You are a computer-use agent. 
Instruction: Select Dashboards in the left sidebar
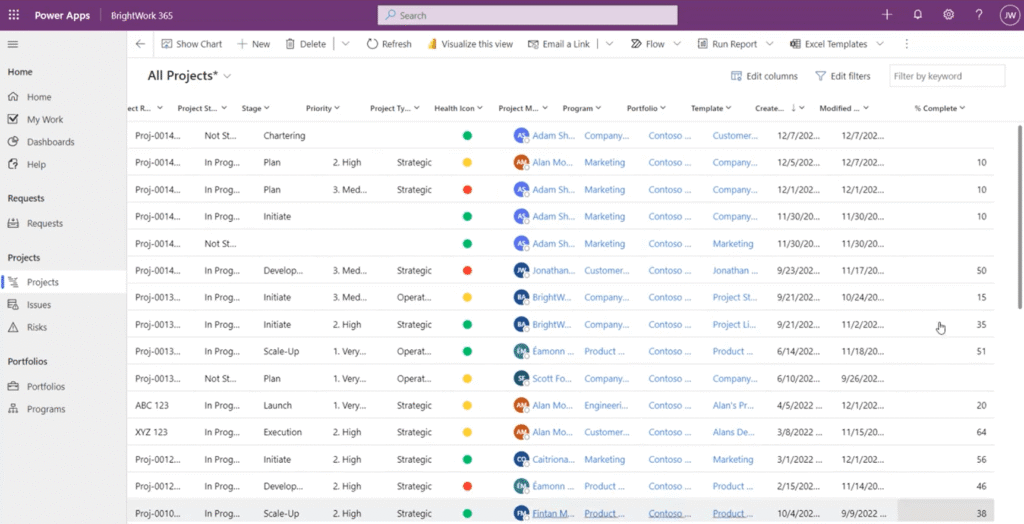[x=50, y=142]
